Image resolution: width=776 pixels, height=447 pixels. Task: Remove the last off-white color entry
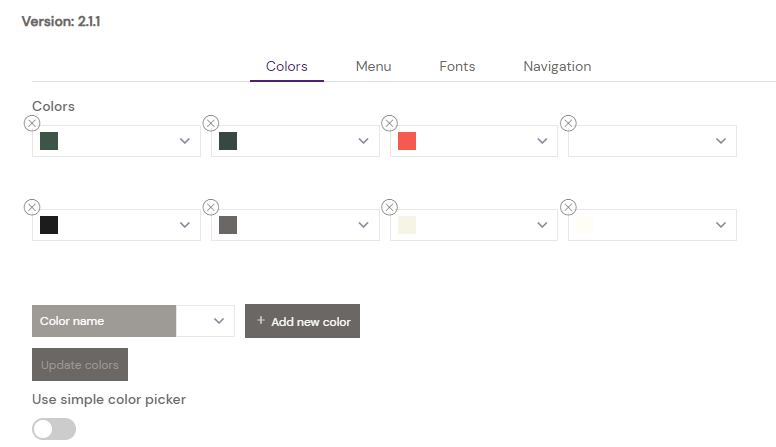coord(568,207)
